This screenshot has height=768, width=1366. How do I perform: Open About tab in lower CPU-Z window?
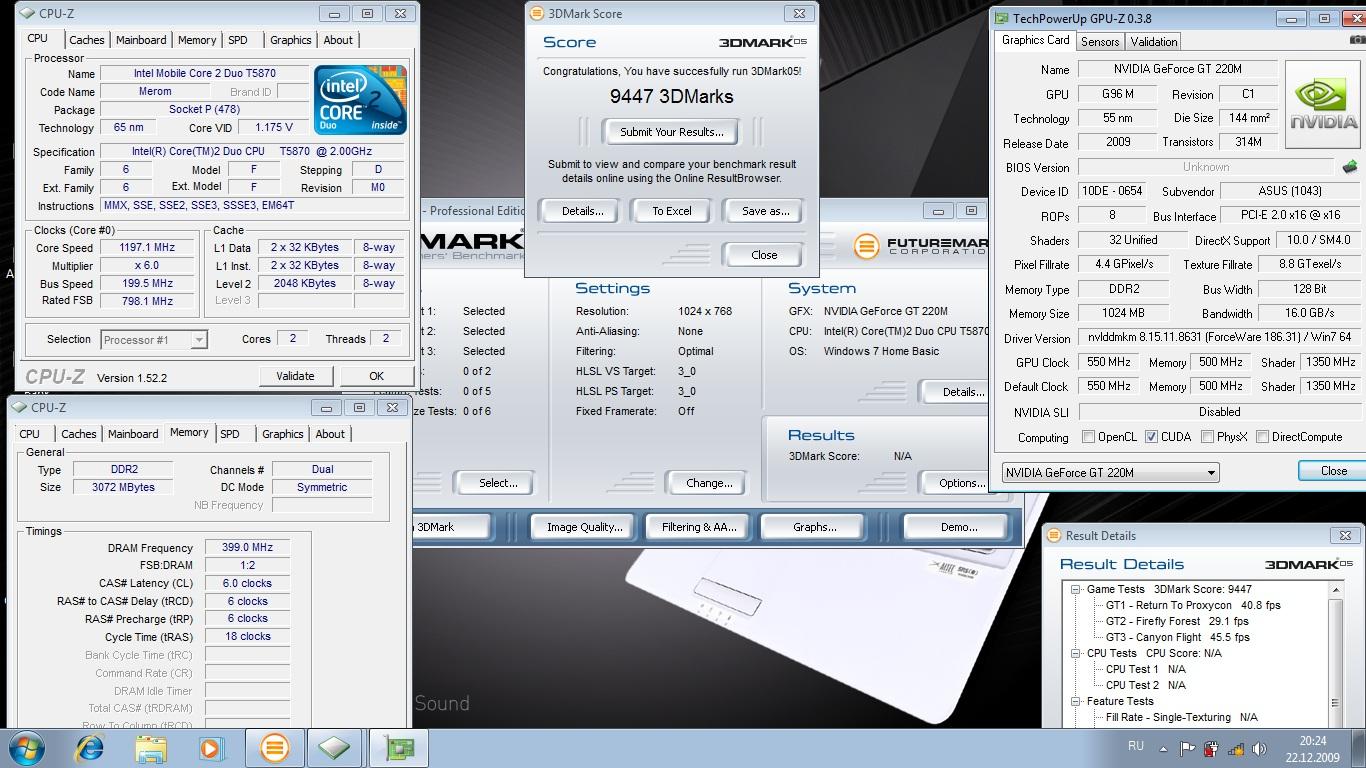(330, 434)
